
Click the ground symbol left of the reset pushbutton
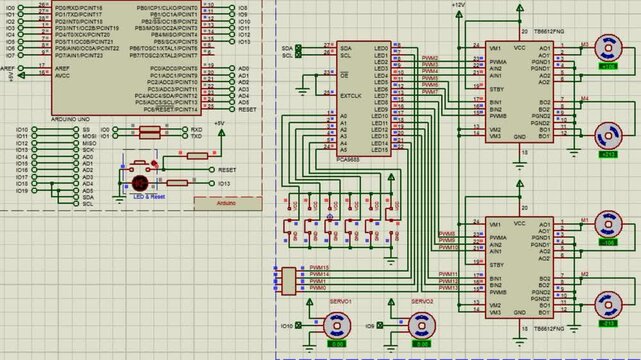pyautogui.click(x=119, y=200)
